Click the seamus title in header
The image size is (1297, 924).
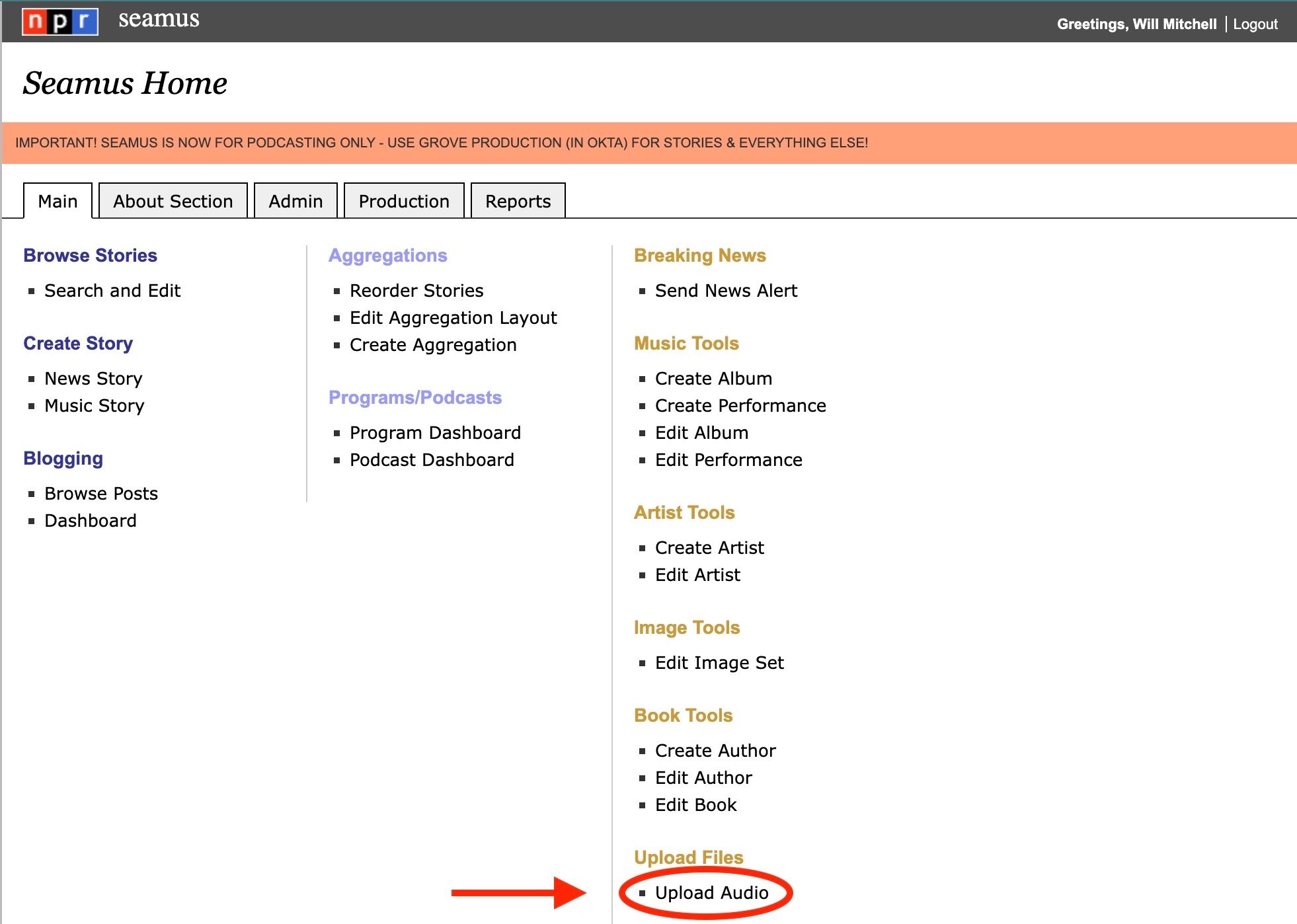click(159, 19)
